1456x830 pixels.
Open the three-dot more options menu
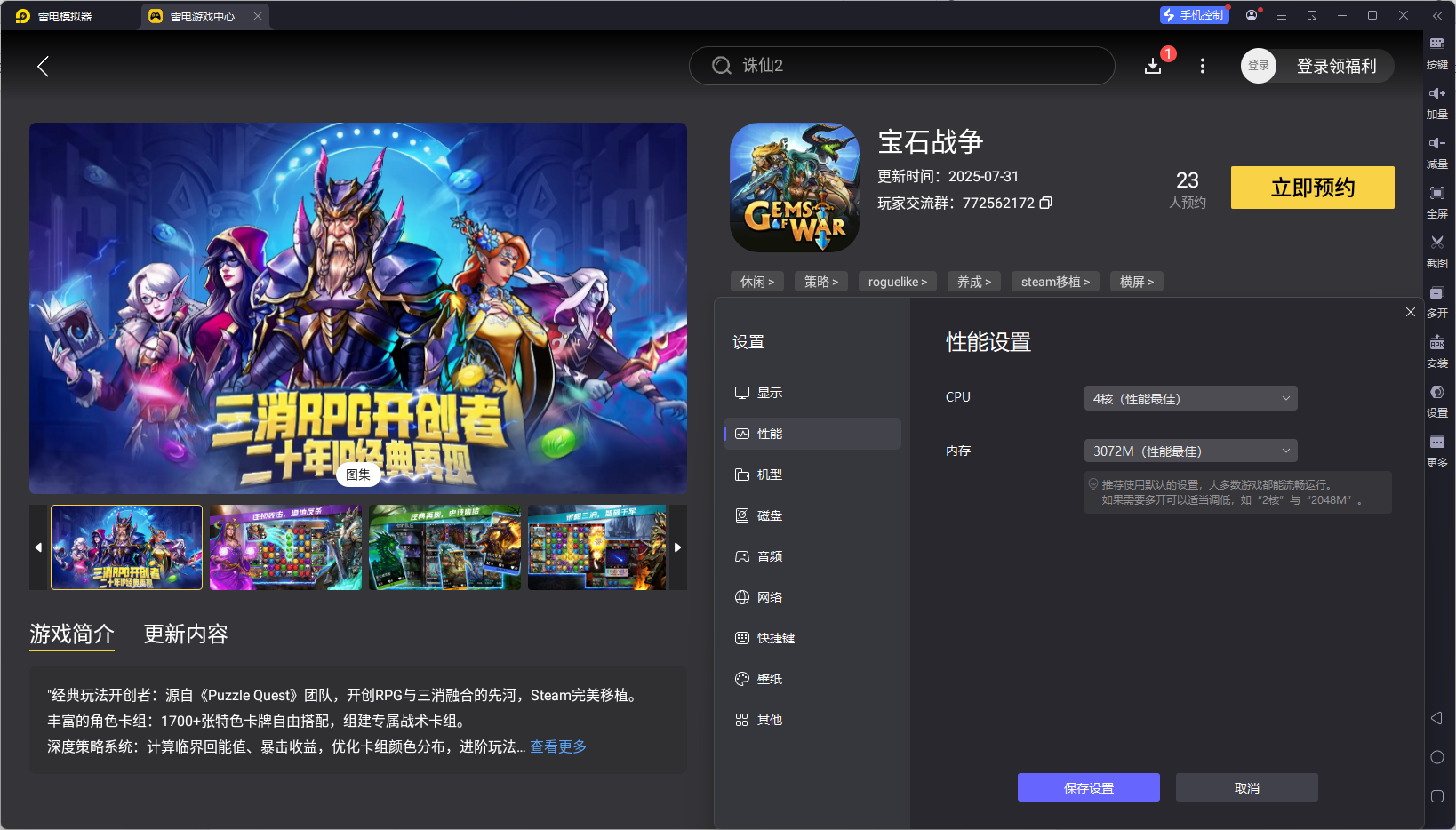(1203, 66)
